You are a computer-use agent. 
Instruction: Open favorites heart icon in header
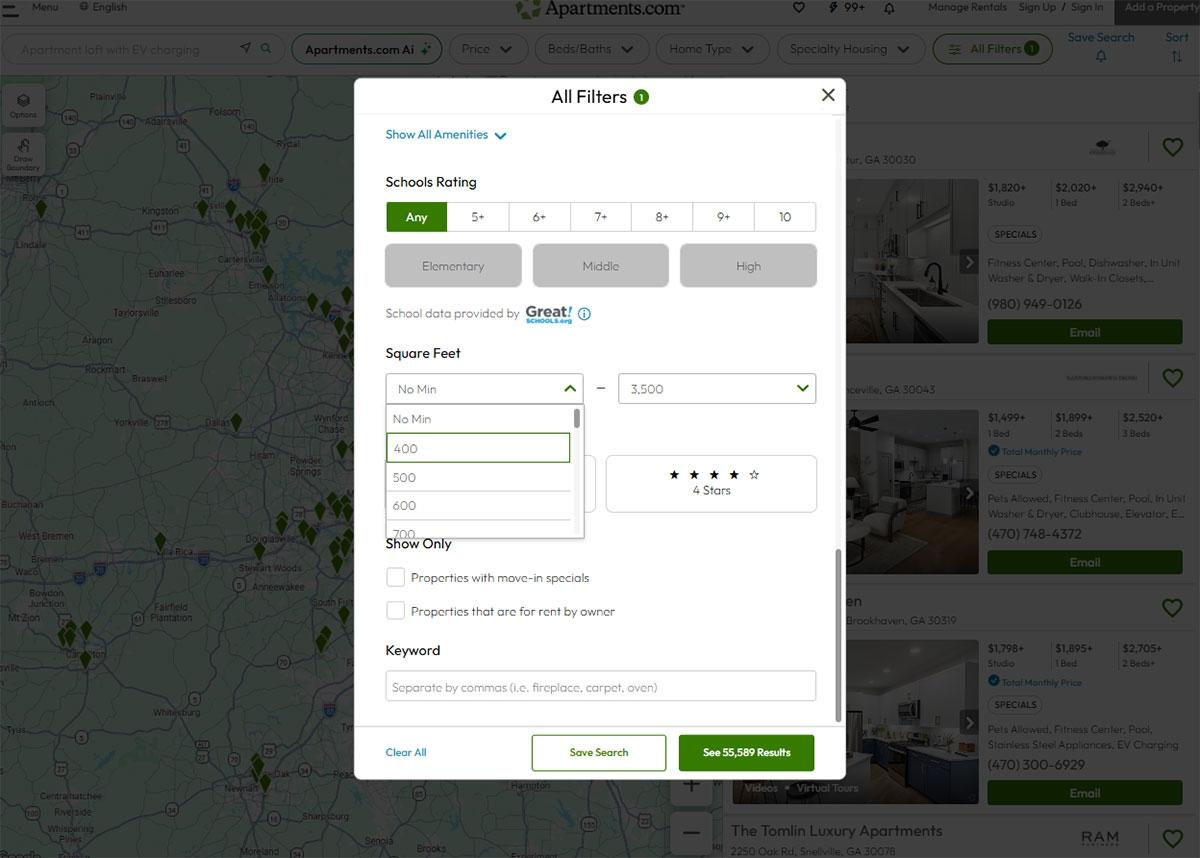tap(798, 7)
